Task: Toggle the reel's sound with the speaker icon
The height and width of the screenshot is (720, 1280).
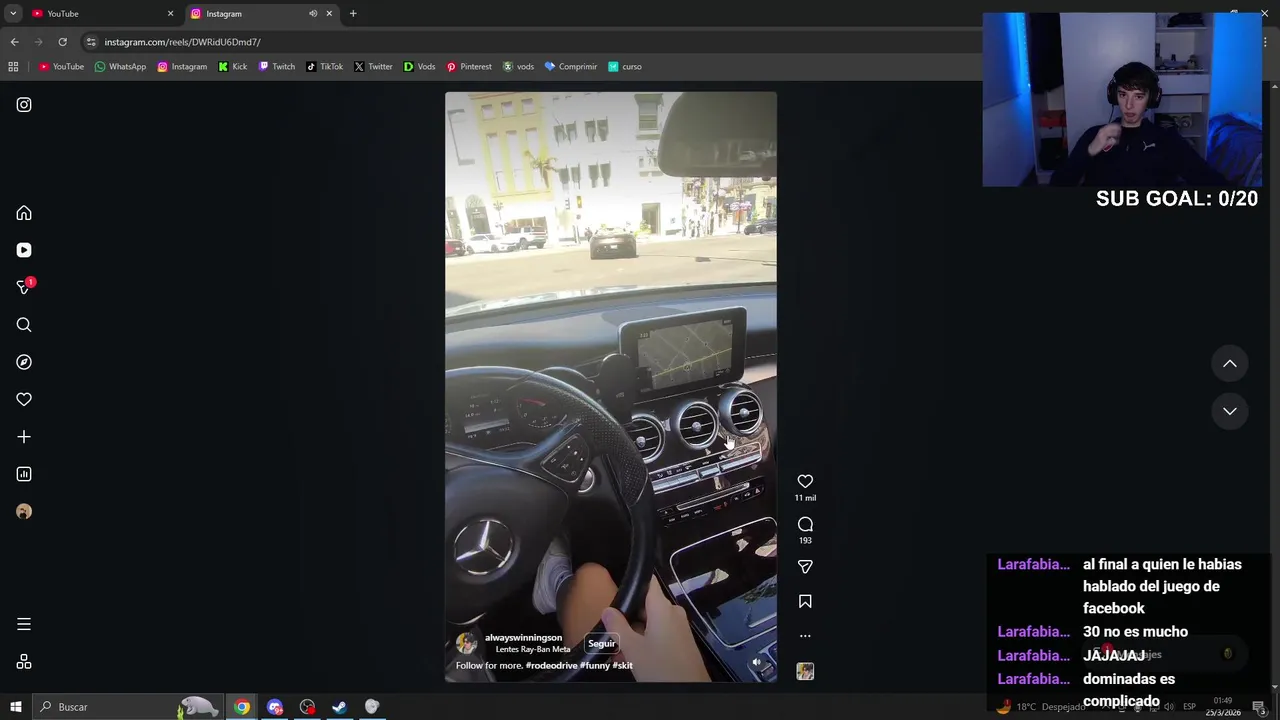Action: click(x=757, y=662)
